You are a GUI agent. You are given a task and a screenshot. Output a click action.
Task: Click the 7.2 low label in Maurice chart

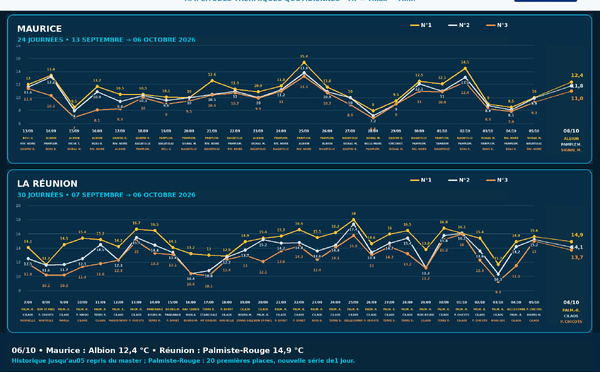(x=373, y=121)
